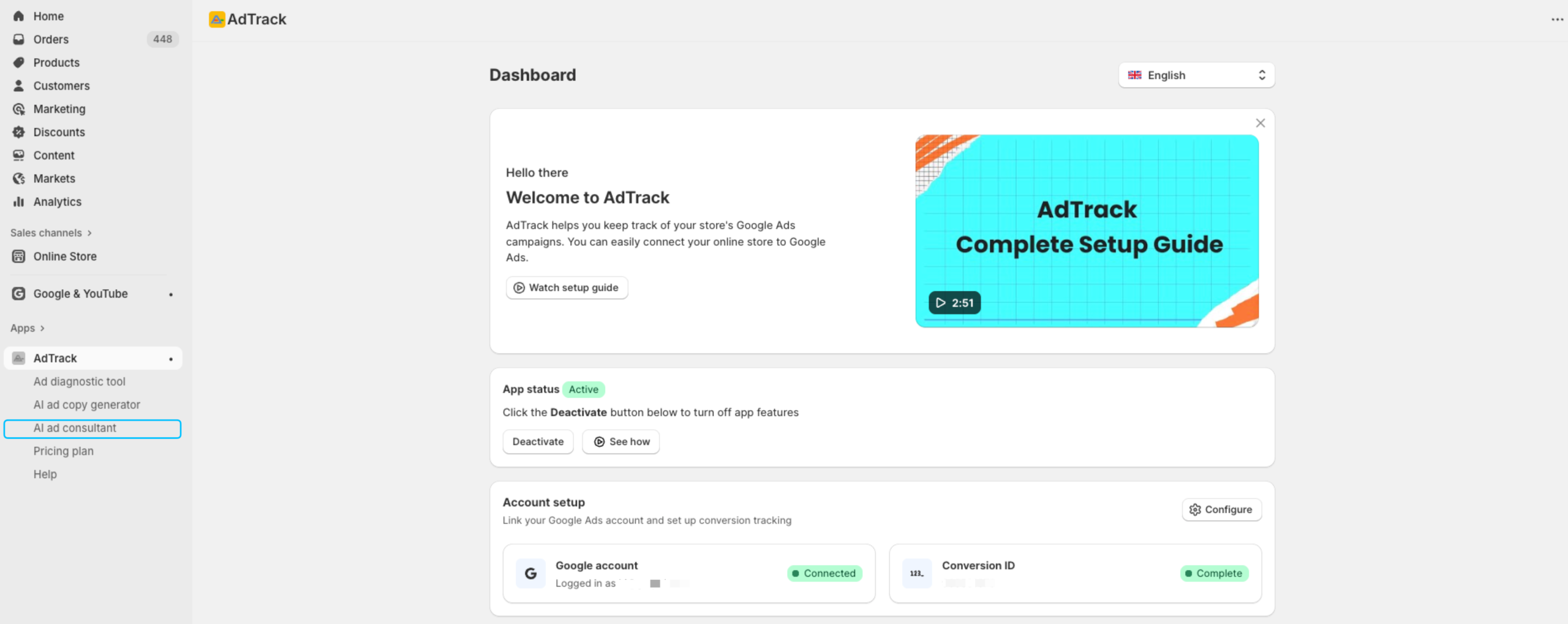
Task: Dismiss the welcome card
Action: [1260, 123]
